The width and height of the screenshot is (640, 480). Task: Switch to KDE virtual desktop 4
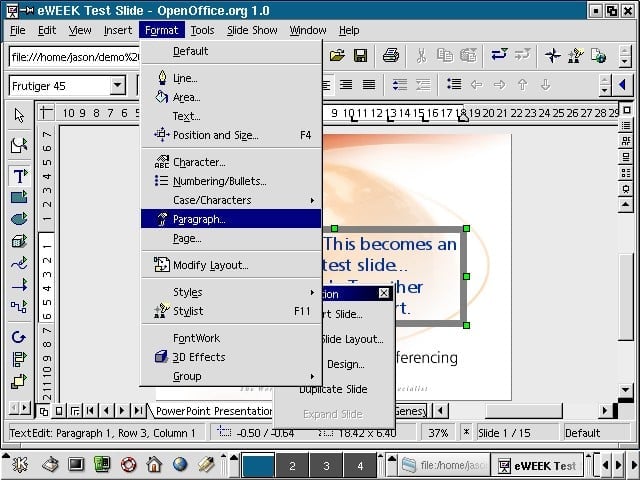tap(360, 466)
